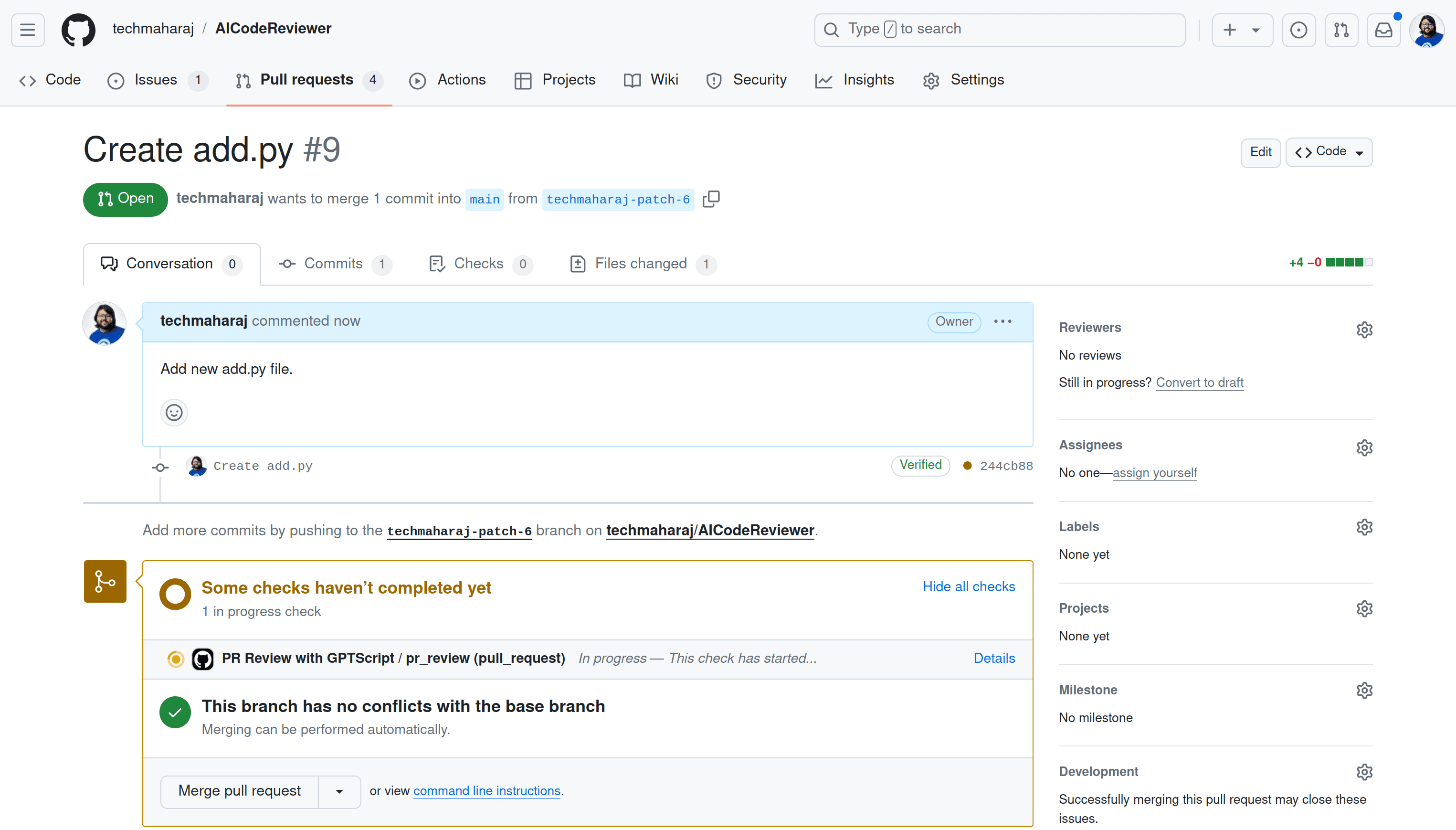Open techmaharaj-patch-6 head branch link
Viewport: 1456px width, 830px height.
point(618,200)
